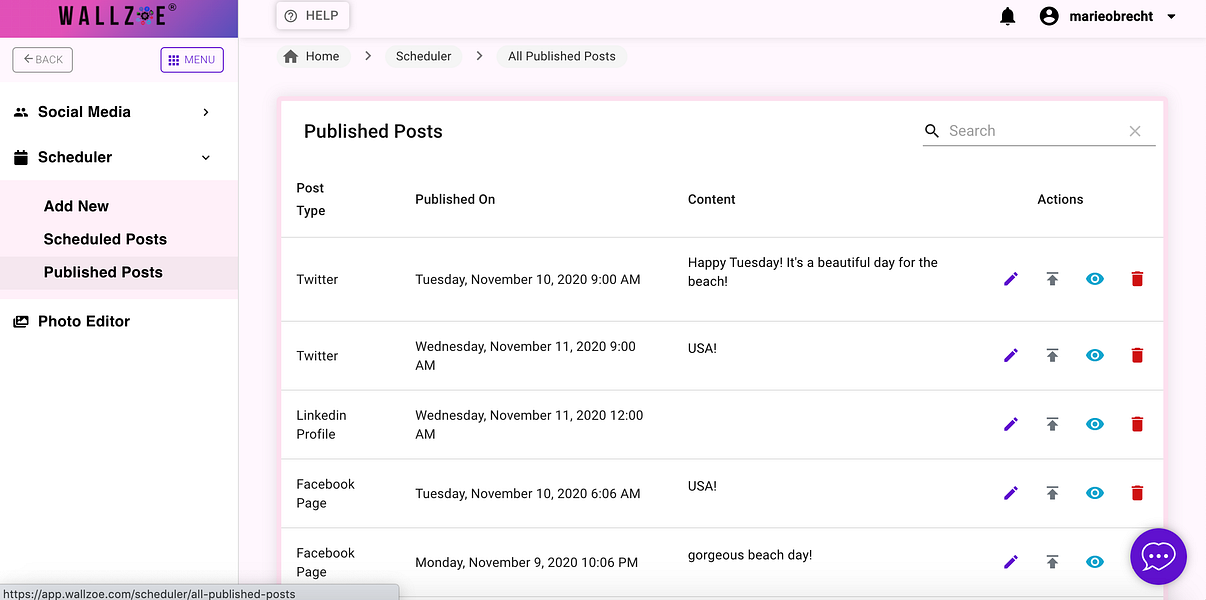Select Add New under Scheduler
Screen dimensions: 1206x600
point(76,206)
